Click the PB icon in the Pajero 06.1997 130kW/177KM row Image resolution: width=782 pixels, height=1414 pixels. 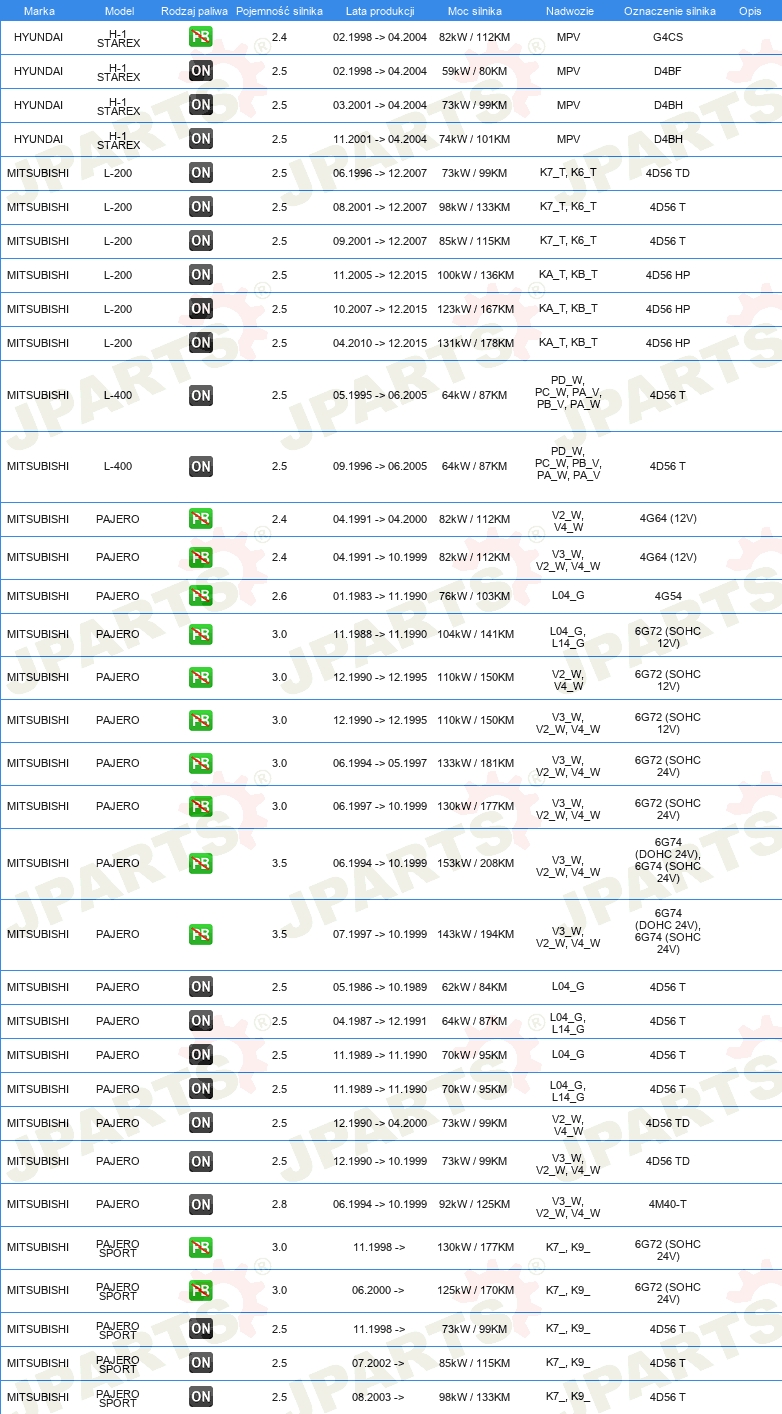coord(201,806)
